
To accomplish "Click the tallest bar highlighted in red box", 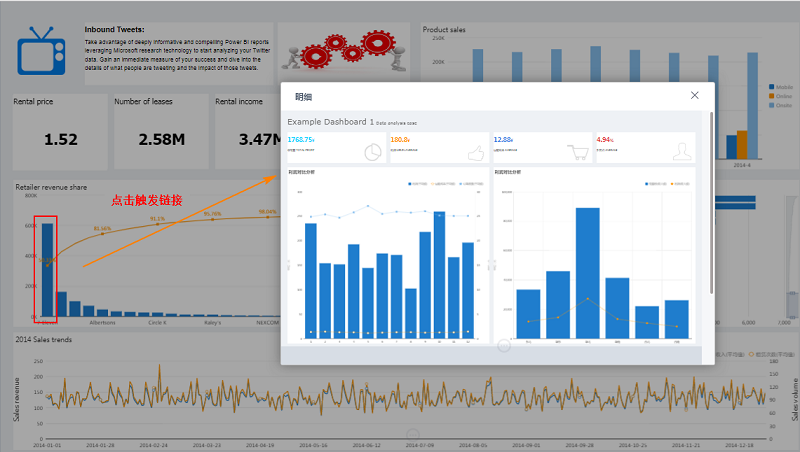I will 47,269.
